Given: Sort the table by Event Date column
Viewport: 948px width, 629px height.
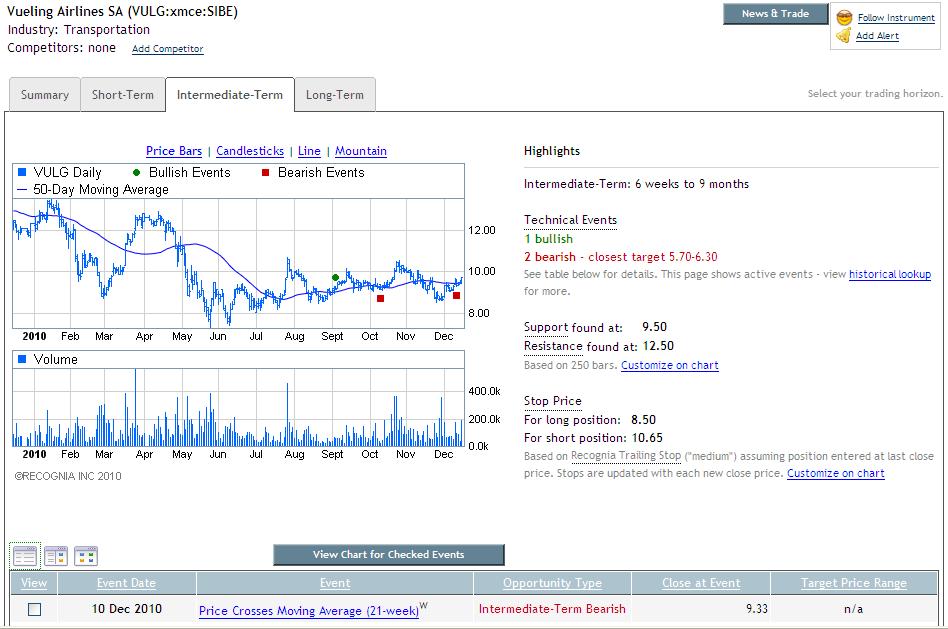Looking at the screenshot, I should 126,583.
